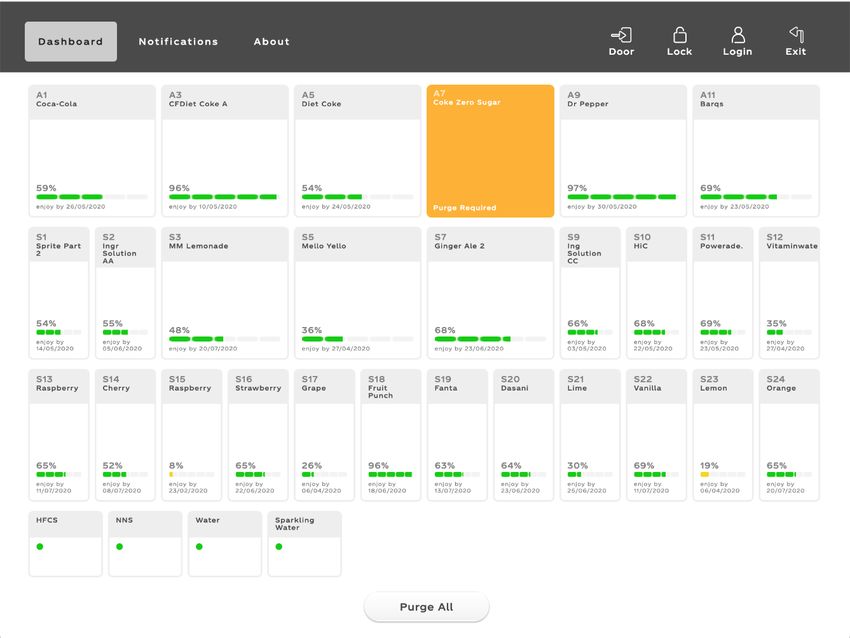Click 'enjoy by 20/07/2020' on MM Lemonade
850x638 pixels.
[x=203, y=349]
